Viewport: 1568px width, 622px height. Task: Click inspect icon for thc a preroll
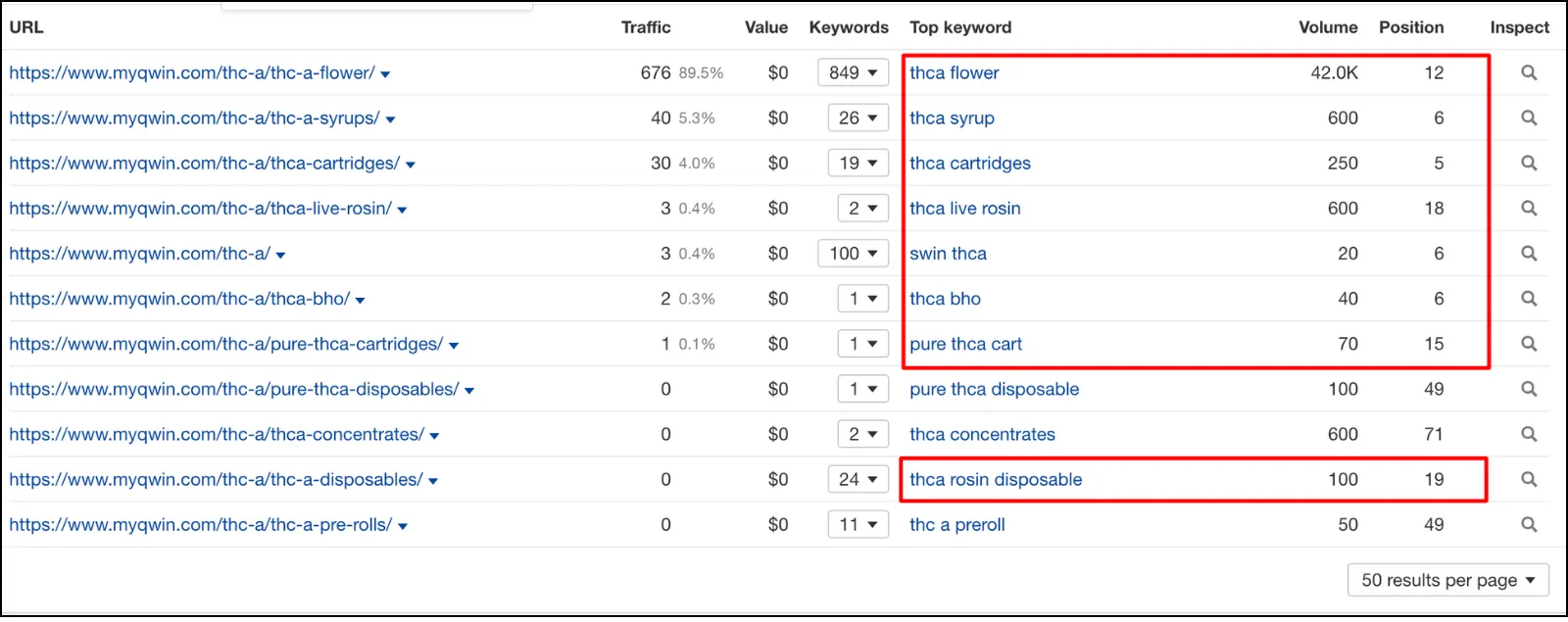[1529, 524]
